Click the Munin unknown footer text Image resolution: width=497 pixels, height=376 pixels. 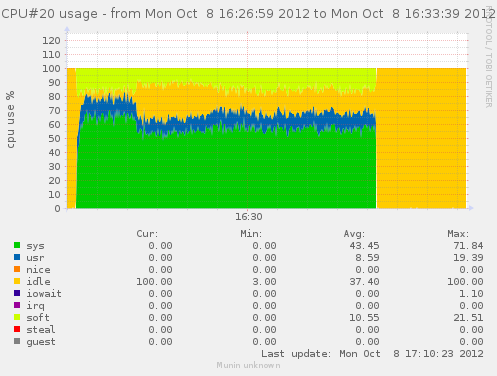pyautogui.click(x=248, y=365)
